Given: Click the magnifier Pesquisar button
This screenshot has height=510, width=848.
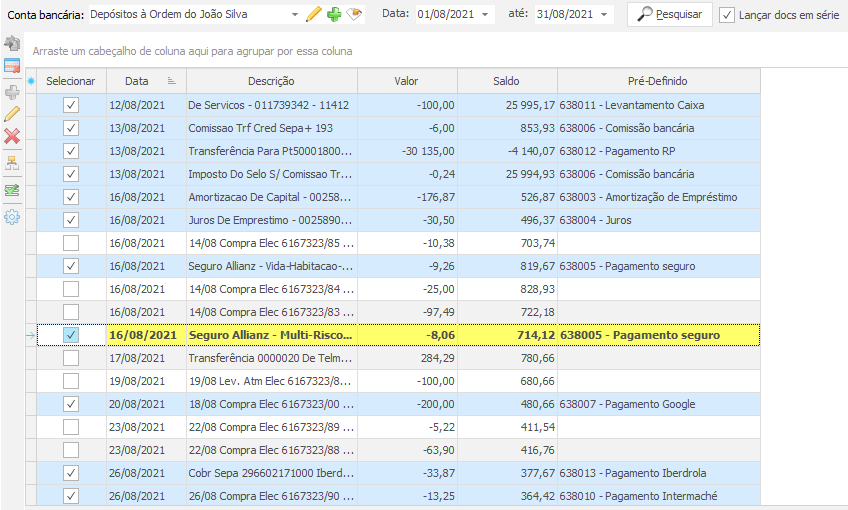Looking at the screenshot, I should click(670, 15).
